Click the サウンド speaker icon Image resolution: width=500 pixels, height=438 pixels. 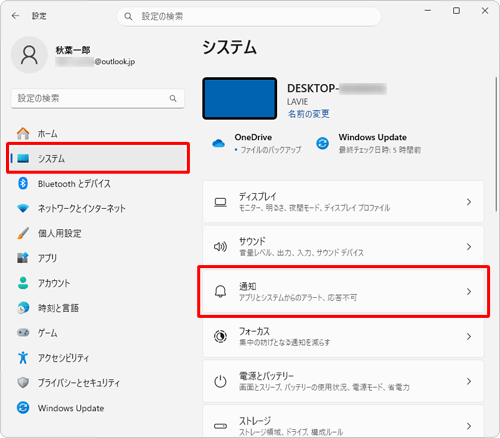pyautogui.click(x=220, y=247)
